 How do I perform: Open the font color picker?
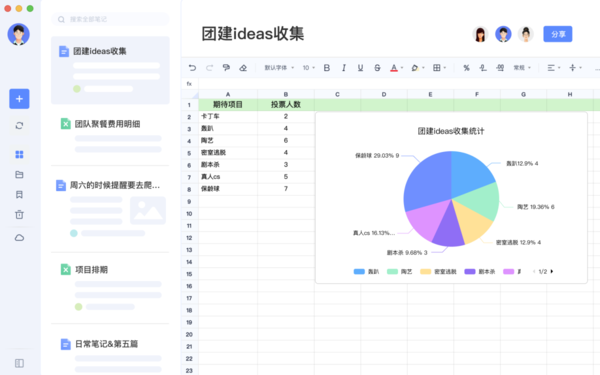tap(396, 68)
